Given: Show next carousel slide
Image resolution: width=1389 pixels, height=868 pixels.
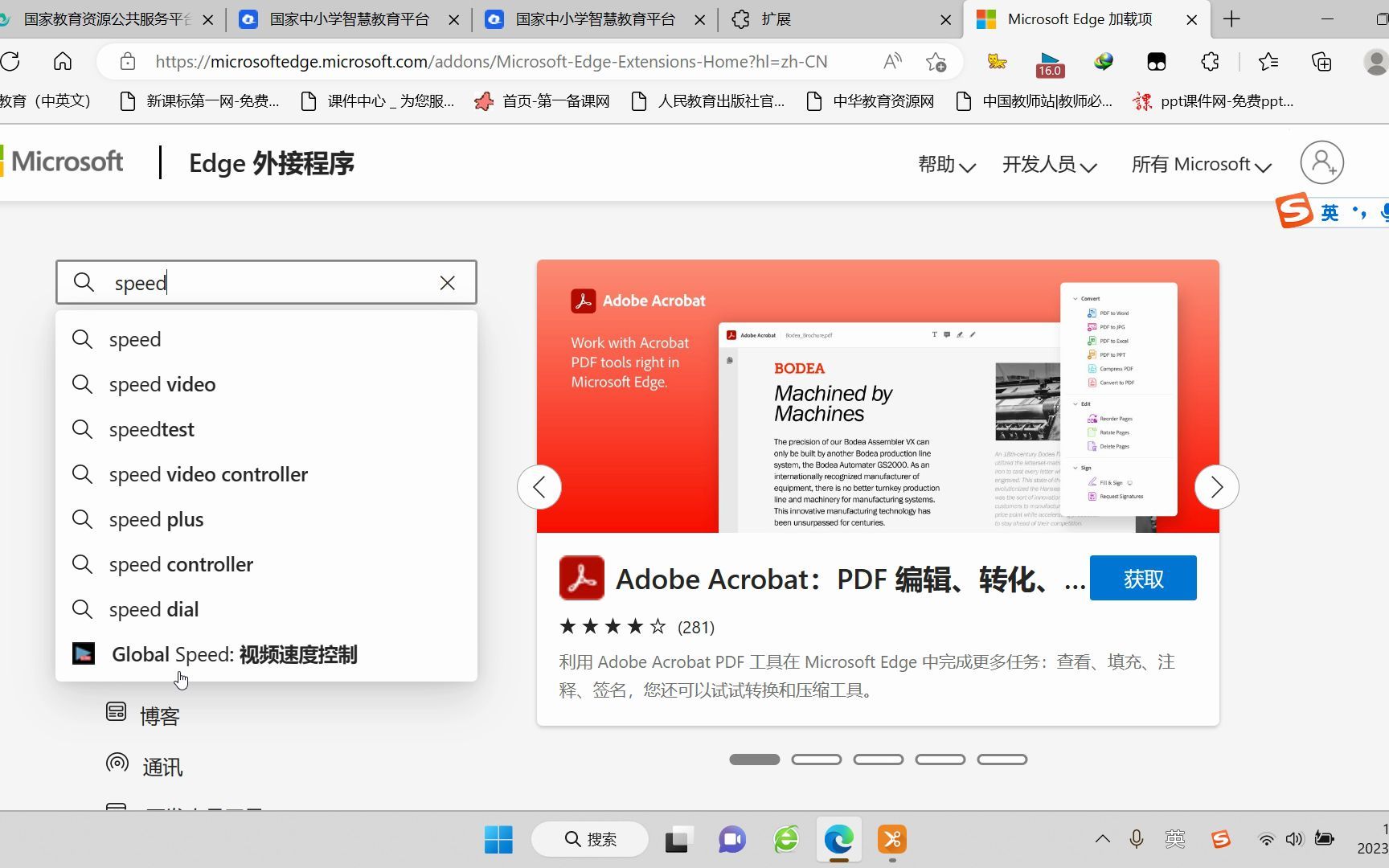Looking at the screenshot, I should pos(1216,487).
